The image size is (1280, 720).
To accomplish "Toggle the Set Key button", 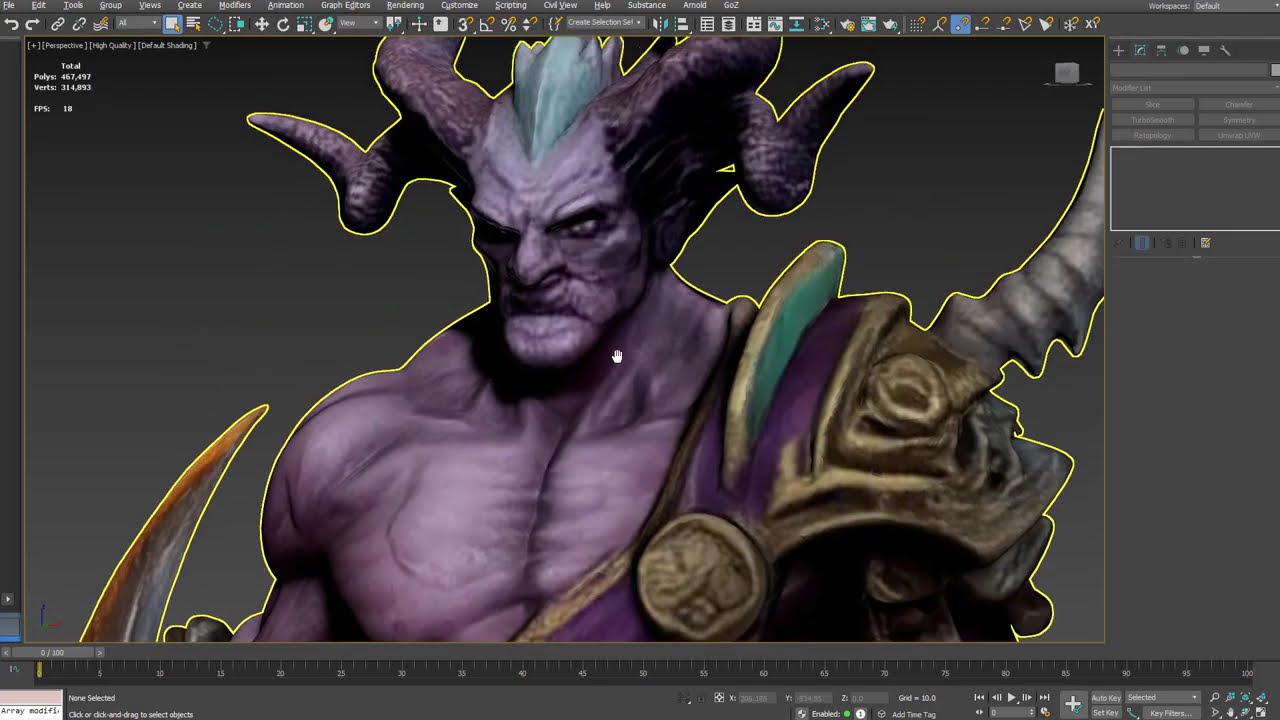I will (x=1106, y=713).
